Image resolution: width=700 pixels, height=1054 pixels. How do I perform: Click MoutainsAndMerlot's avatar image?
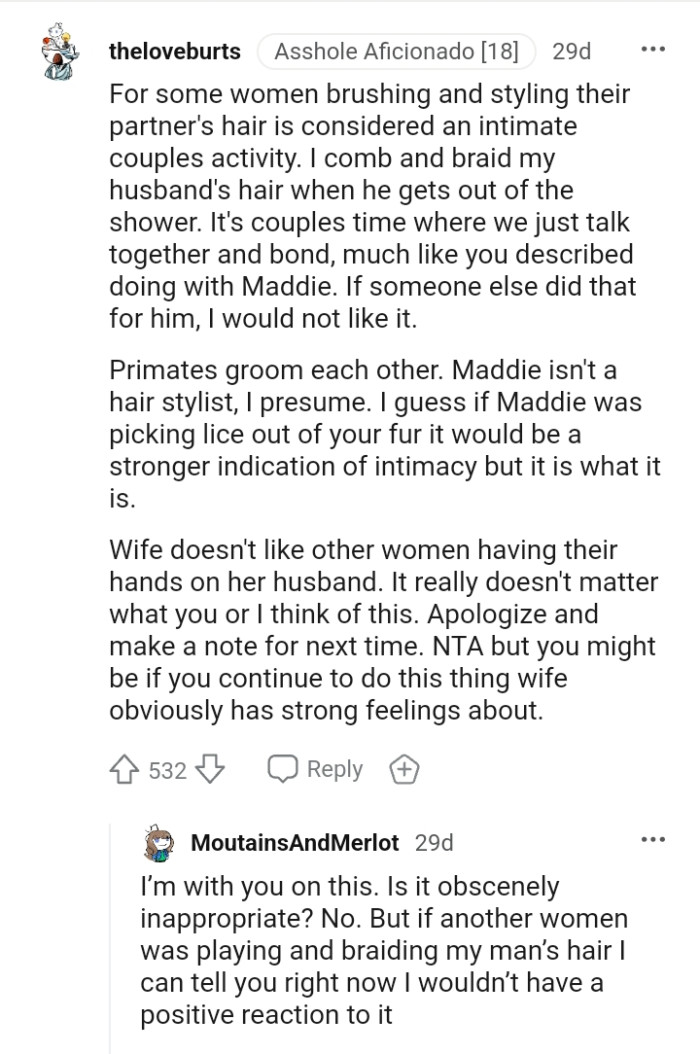click(x=155, y=842)
